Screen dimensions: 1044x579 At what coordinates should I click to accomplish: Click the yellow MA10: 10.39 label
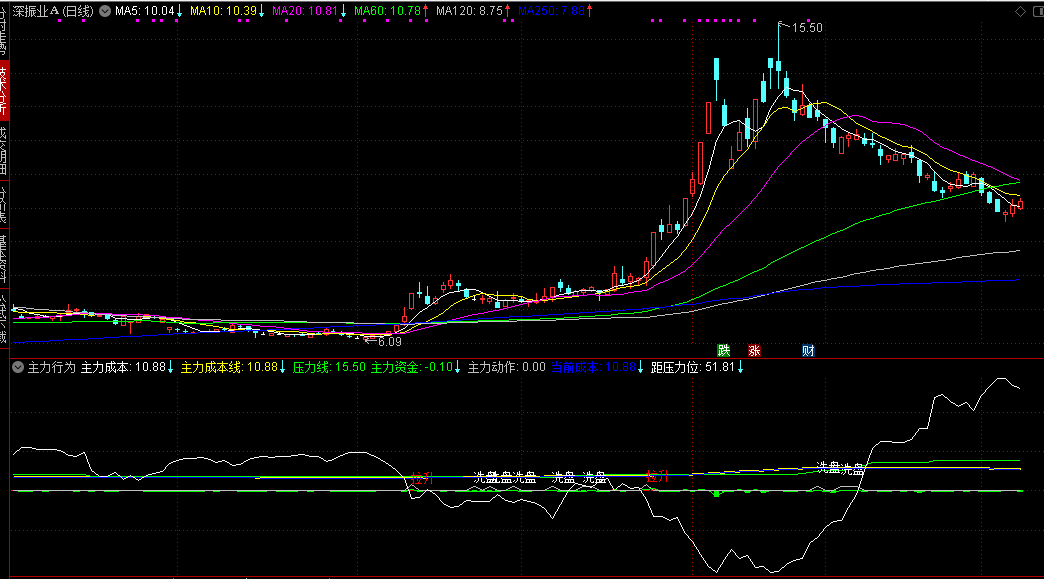(223, 11)
